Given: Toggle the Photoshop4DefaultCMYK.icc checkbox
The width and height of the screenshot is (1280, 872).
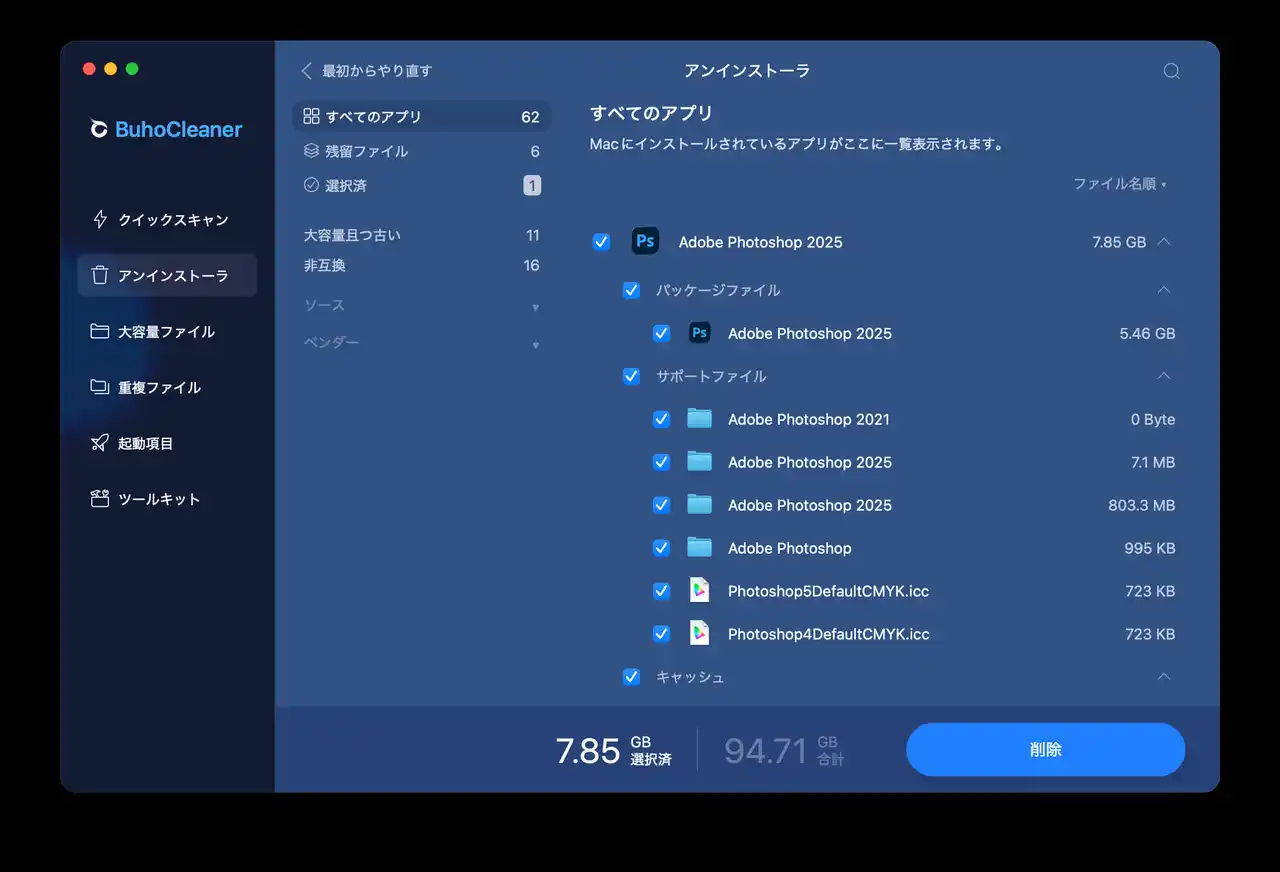Looking at the screenshot, I should pyautogui.click(x=661, y=634).
